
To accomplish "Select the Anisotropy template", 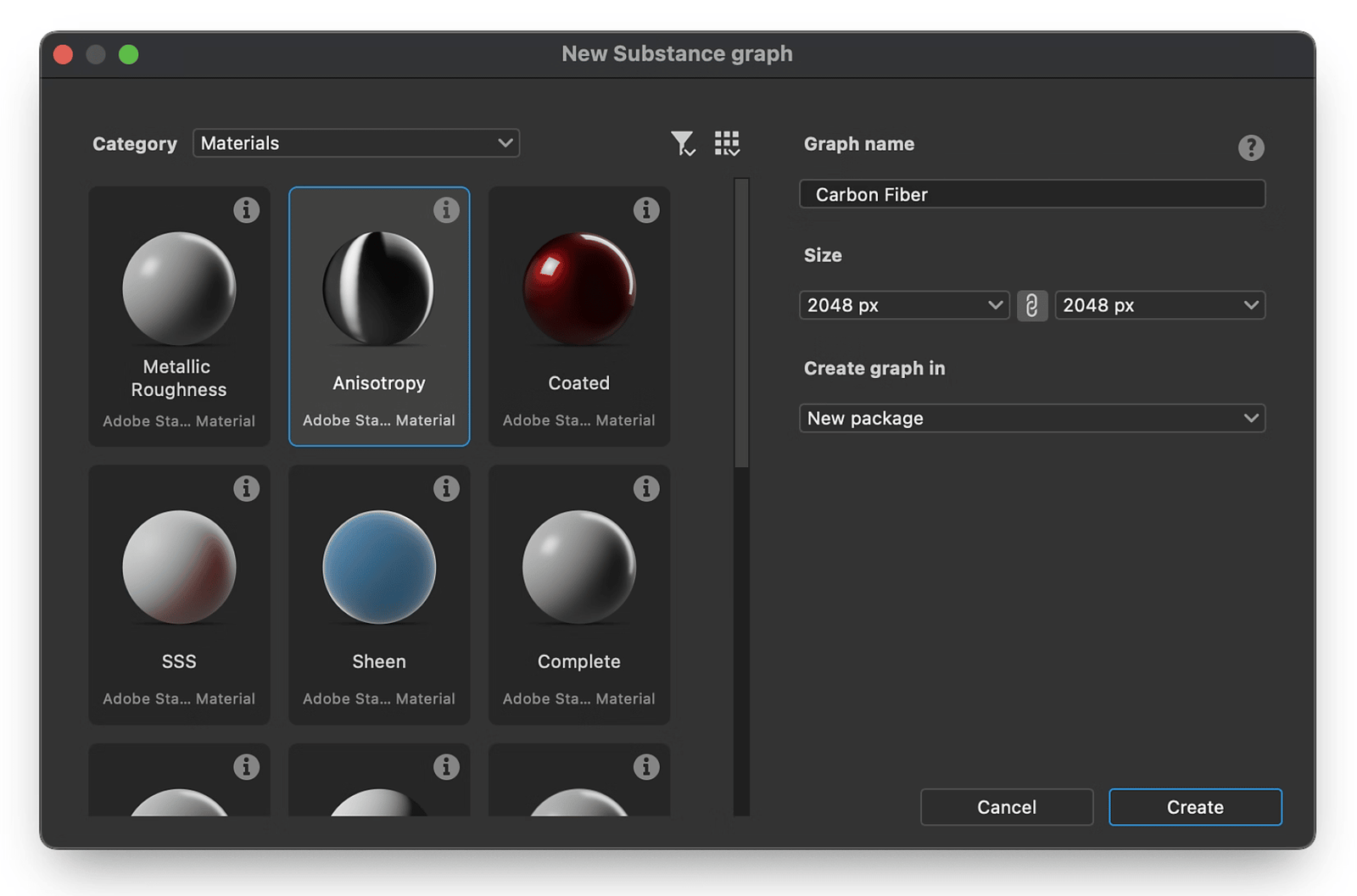I will click(x=379, y=316).
